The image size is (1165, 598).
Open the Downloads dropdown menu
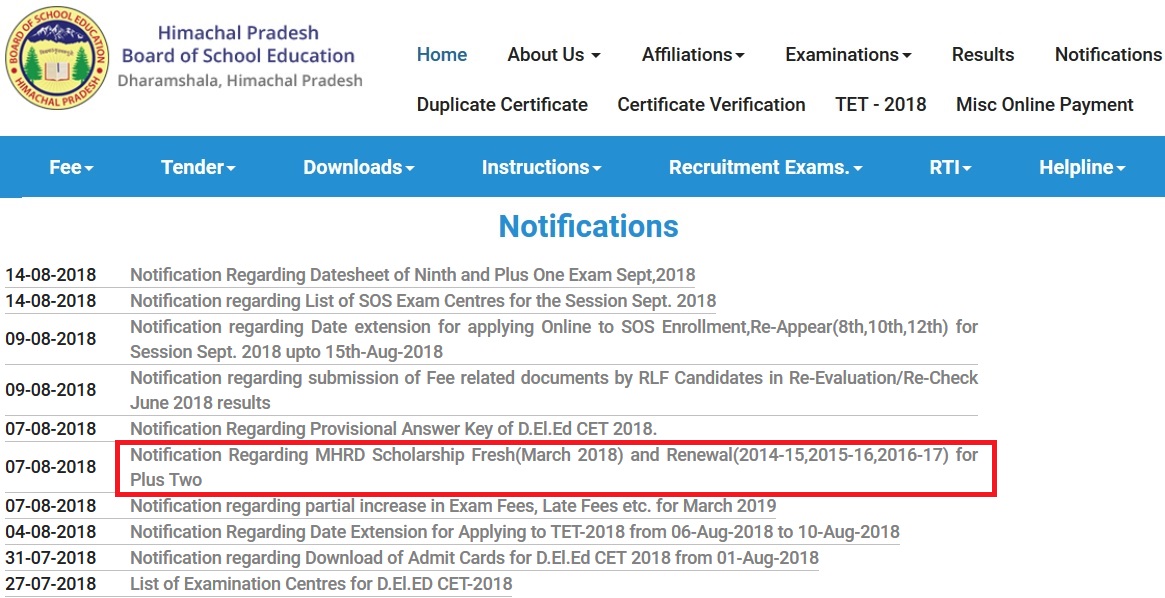[x=359, y=167]
